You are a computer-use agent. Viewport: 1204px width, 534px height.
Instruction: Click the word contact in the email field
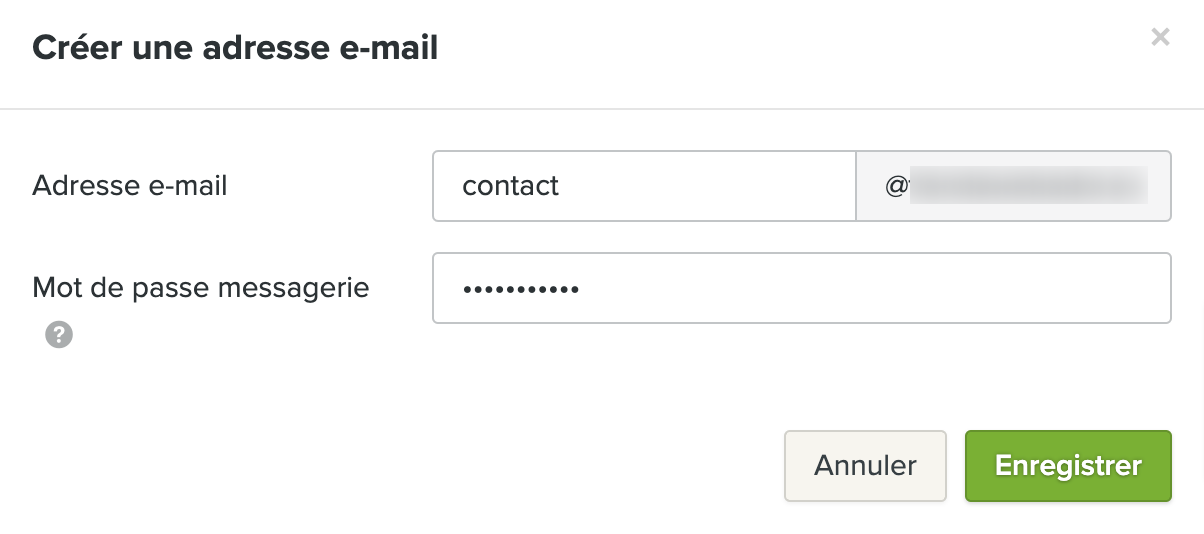[x=510, y=186]
